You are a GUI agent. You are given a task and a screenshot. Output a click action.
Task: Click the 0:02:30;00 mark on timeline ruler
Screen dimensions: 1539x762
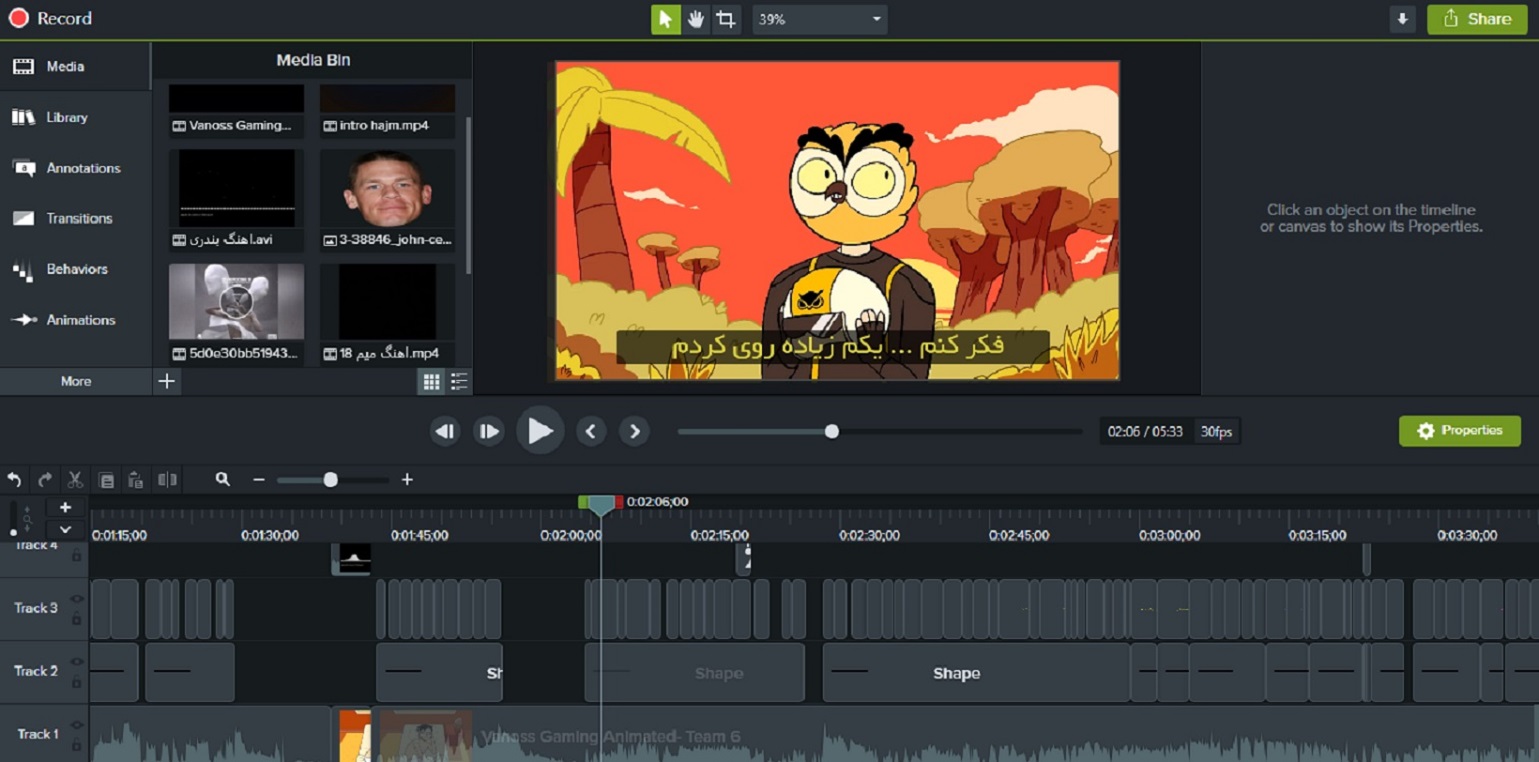pos(868,535)
